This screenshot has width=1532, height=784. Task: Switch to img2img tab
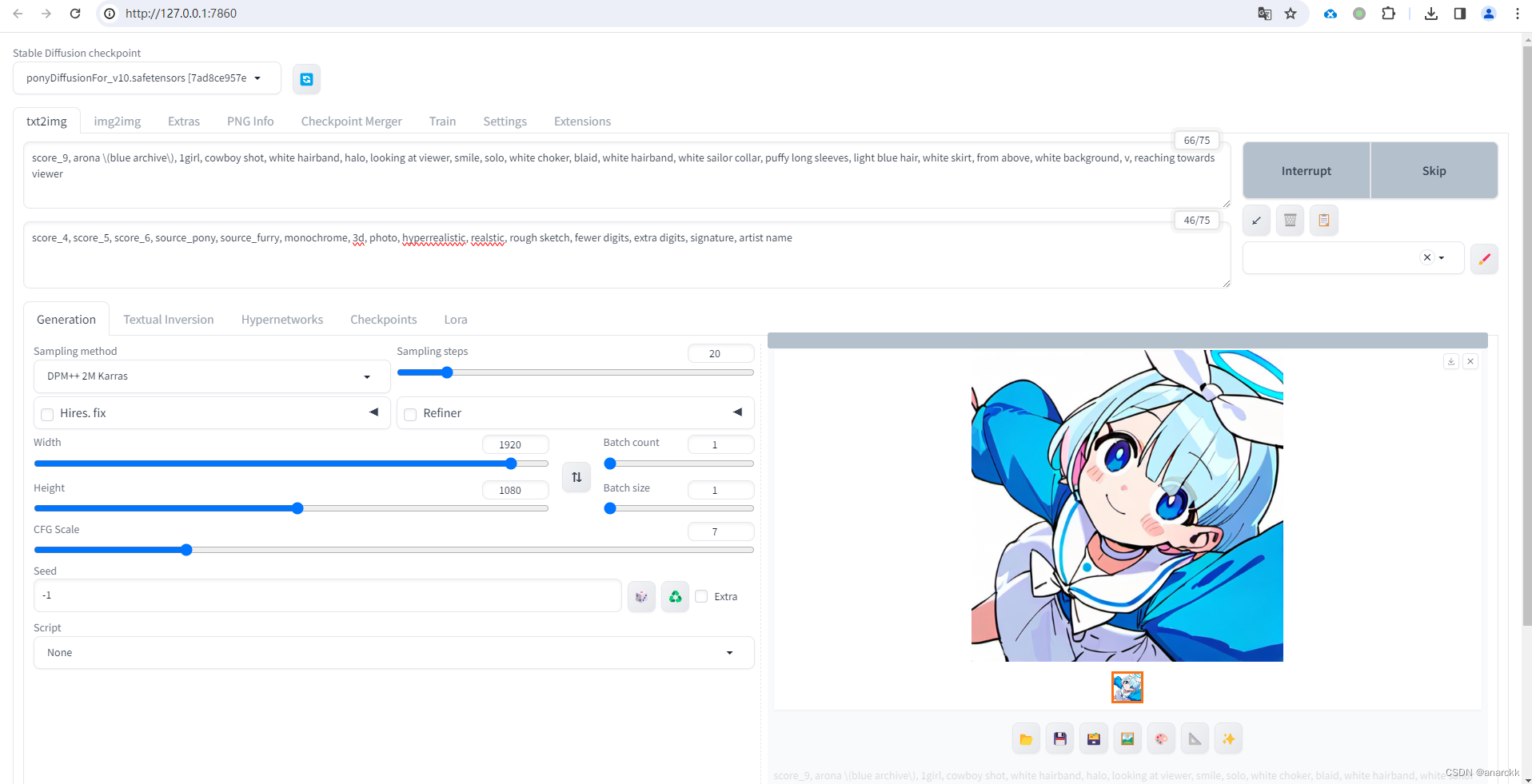[118, 121]
